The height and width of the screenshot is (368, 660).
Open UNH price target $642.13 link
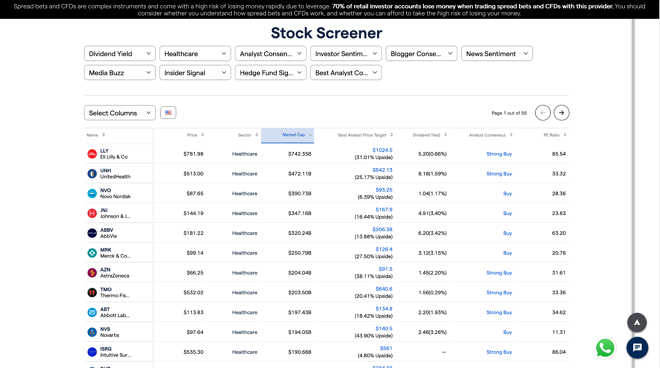pos(382,170)
